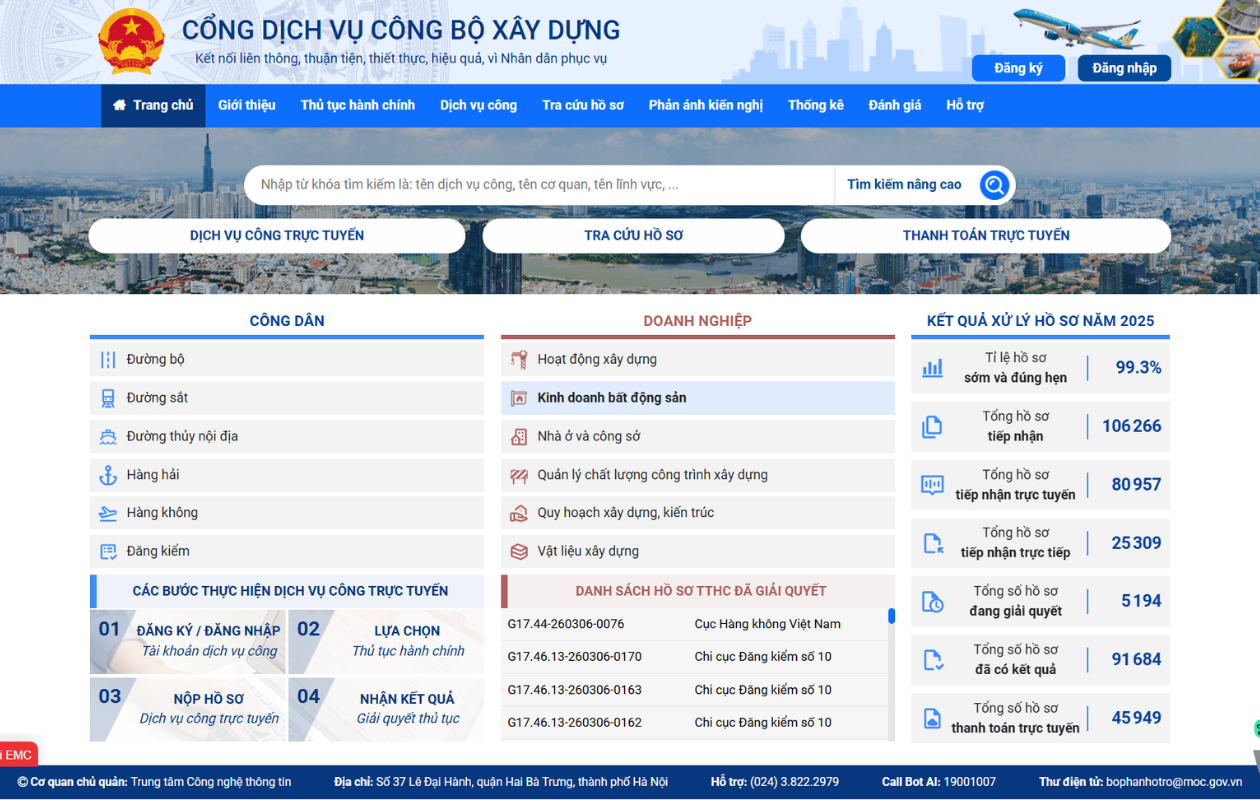This screenshot has height=800, width=1260.
Task: Click inside the keyword search field
Action: pyautogui.click(x=540, y=184)
